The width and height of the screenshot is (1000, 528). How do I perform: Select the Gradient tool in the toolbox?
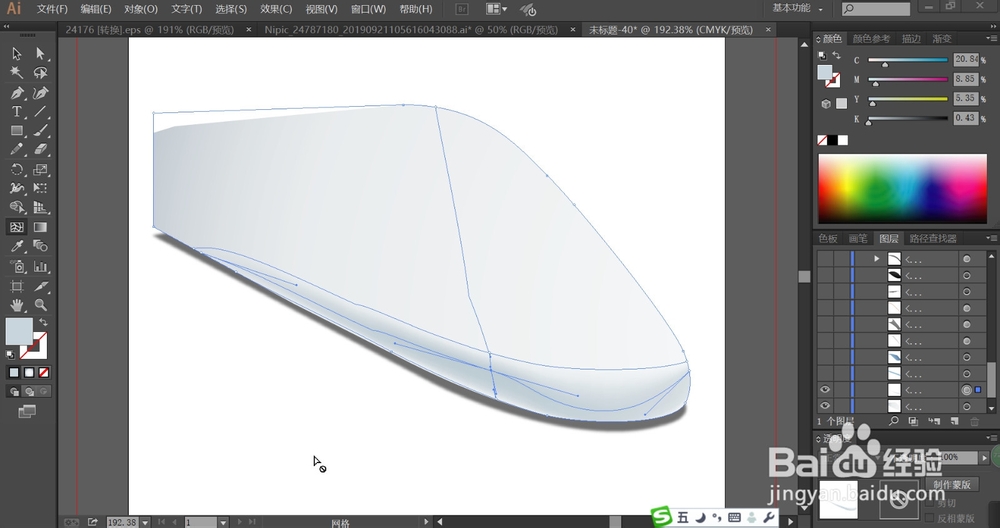point(41,227)
